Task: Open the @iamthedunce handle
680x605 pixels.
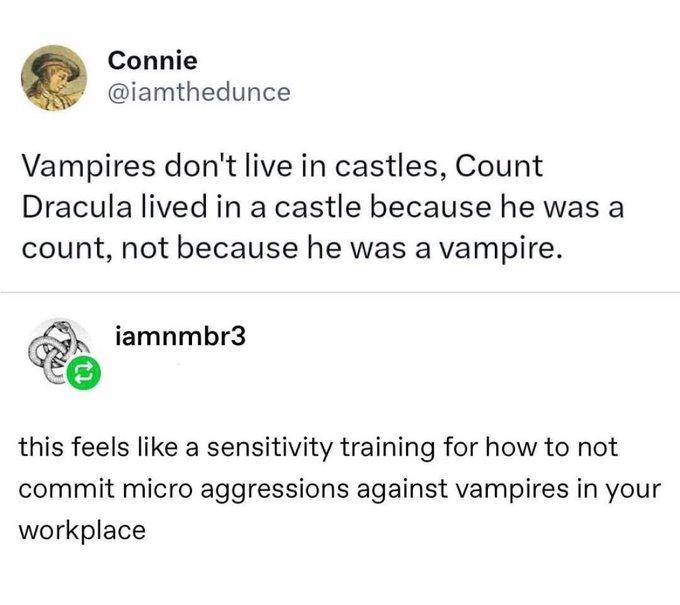Action: pos(199,93)
